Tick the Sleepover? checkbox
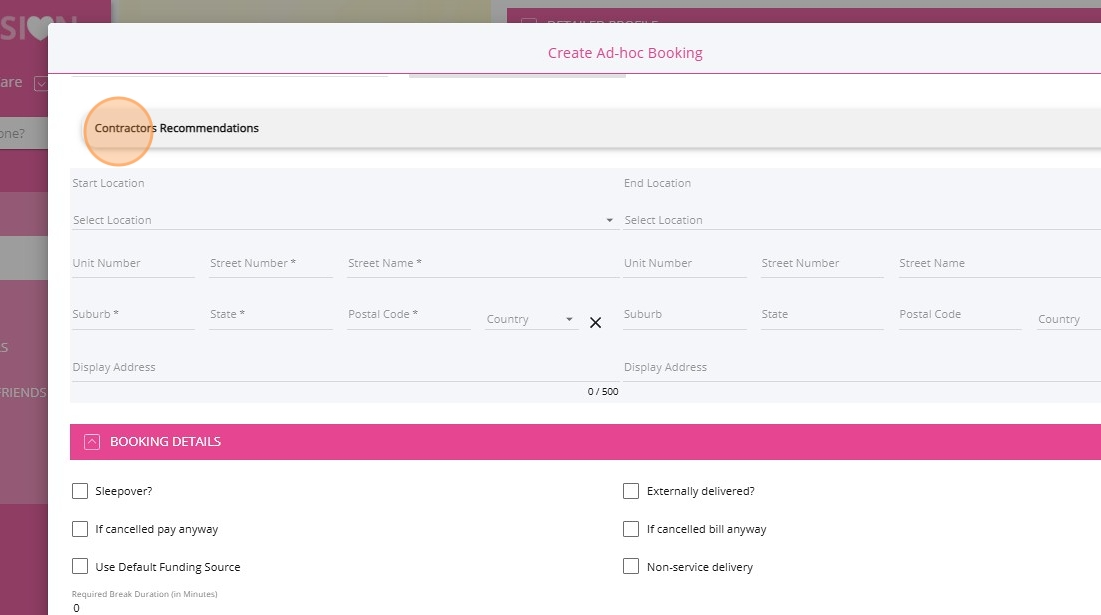Image resolution: width=1101 pixels, height=615 pixels. click(x=80, y=491)
